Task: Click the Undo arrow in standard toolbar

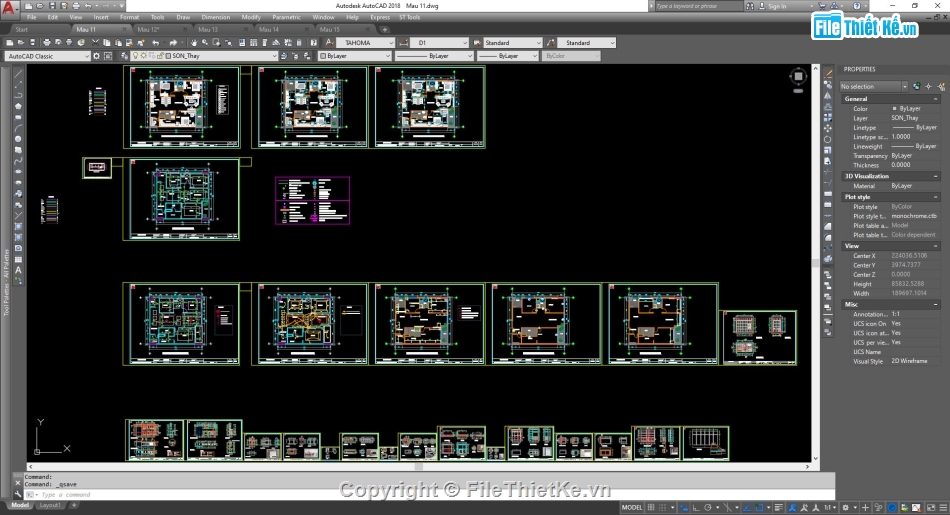Action: 156,42
